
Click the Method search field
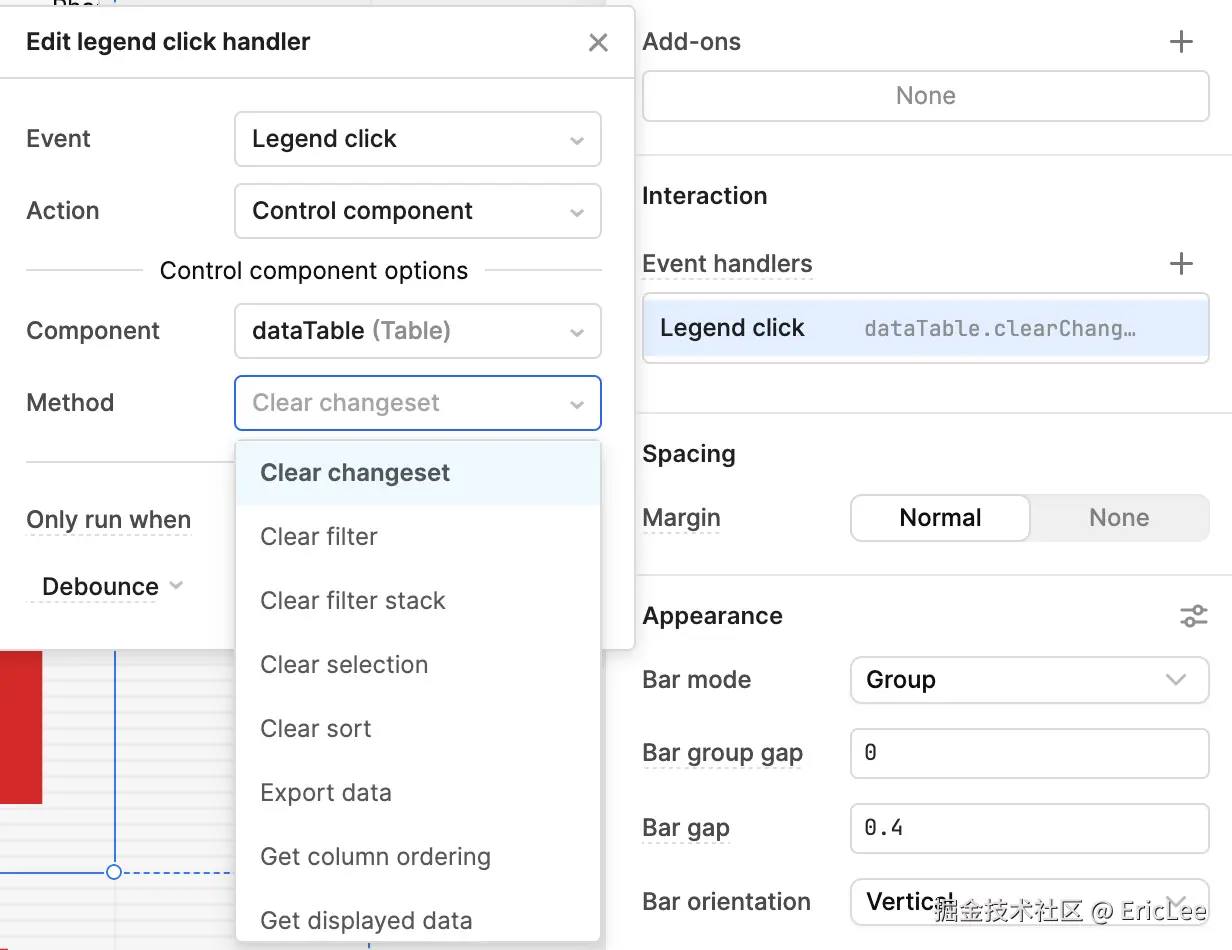click(x=405, y=403)
